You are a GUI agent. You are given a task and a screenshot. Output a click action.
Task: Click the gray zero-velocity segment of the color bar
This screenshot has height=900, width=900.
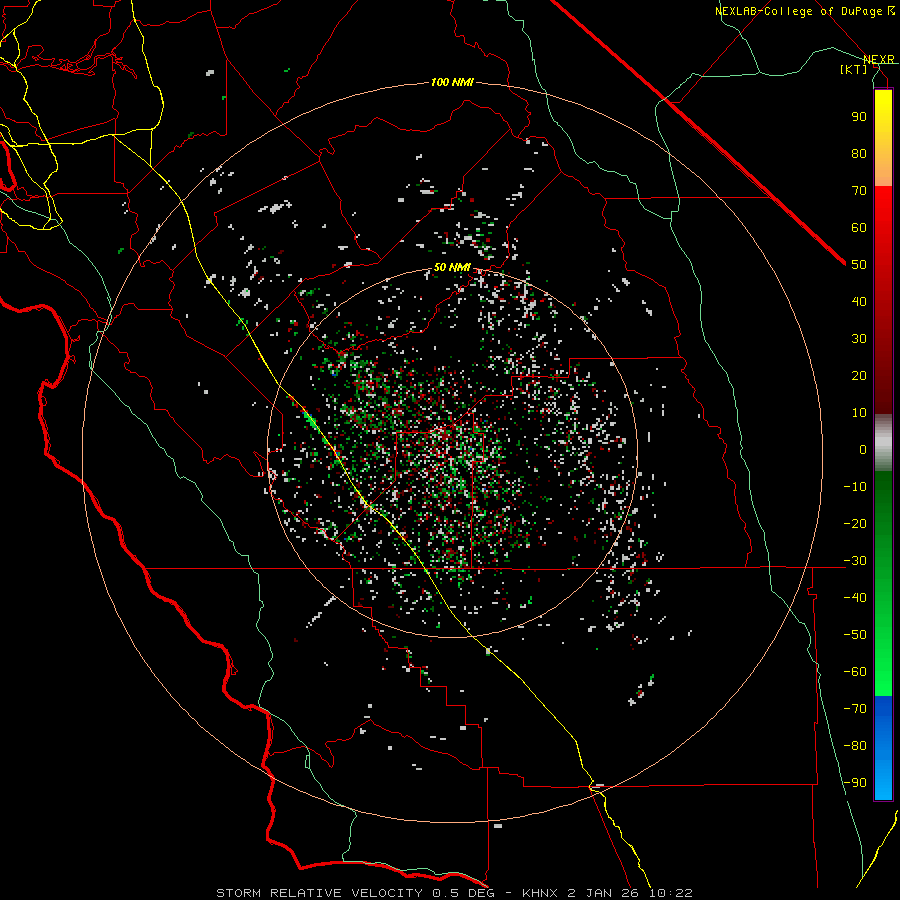(x=883, y=443)
